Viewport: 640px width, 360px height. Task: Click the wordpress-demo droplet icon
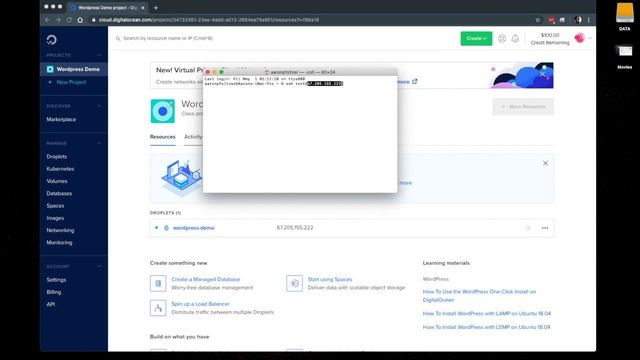[x=166, y=228]
